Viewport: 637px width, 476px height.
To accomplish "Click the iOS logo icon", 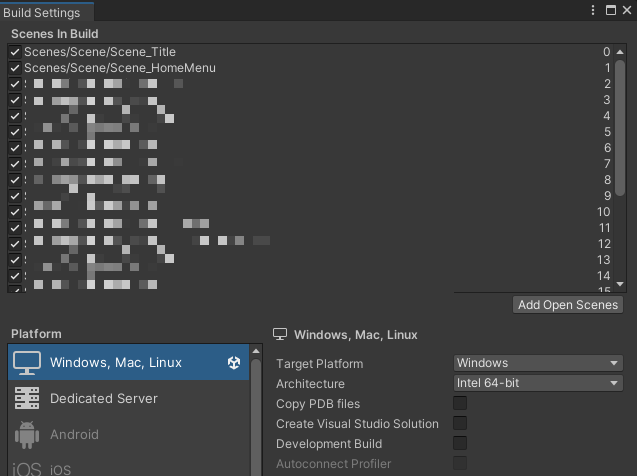I will coord(27,470).
